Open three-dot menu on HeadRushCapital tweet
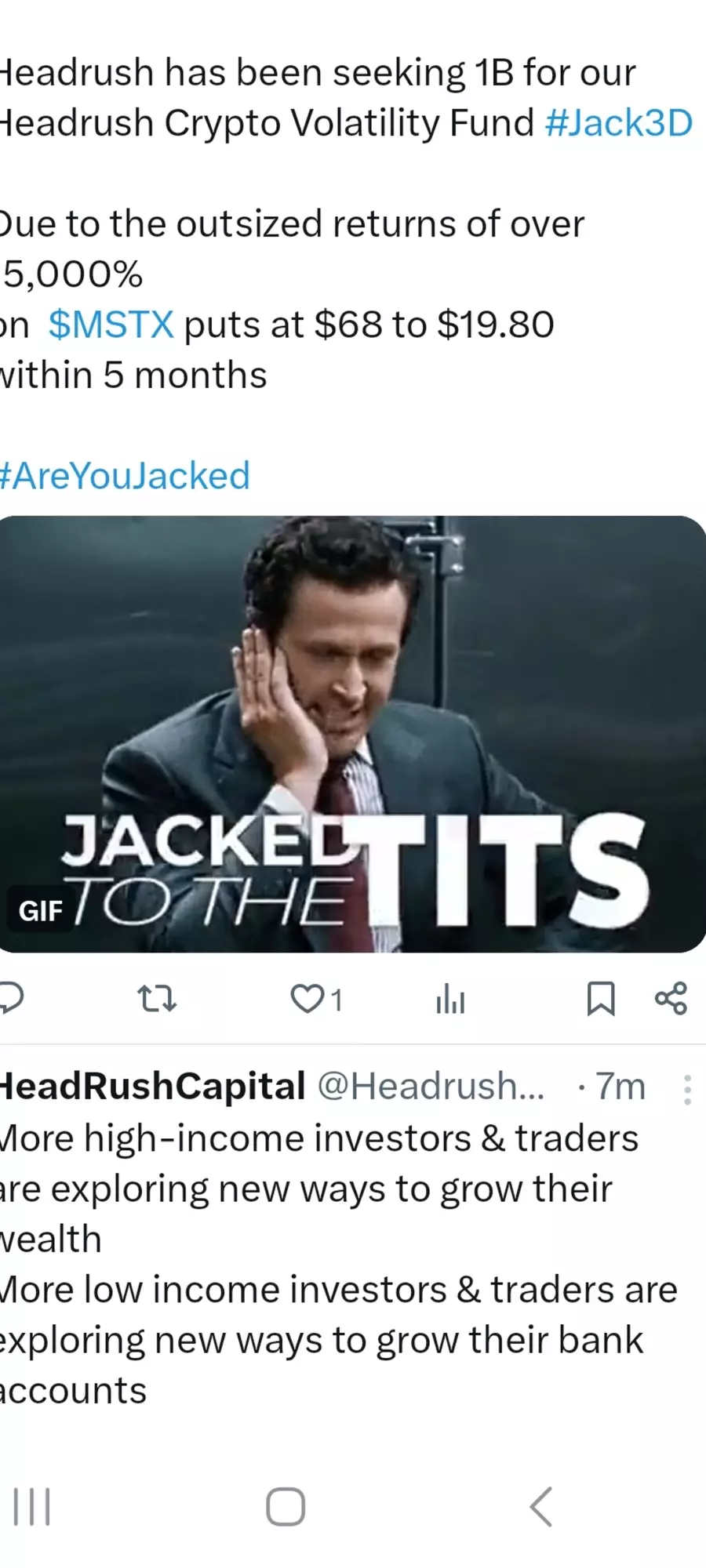 click(687, 1090)
